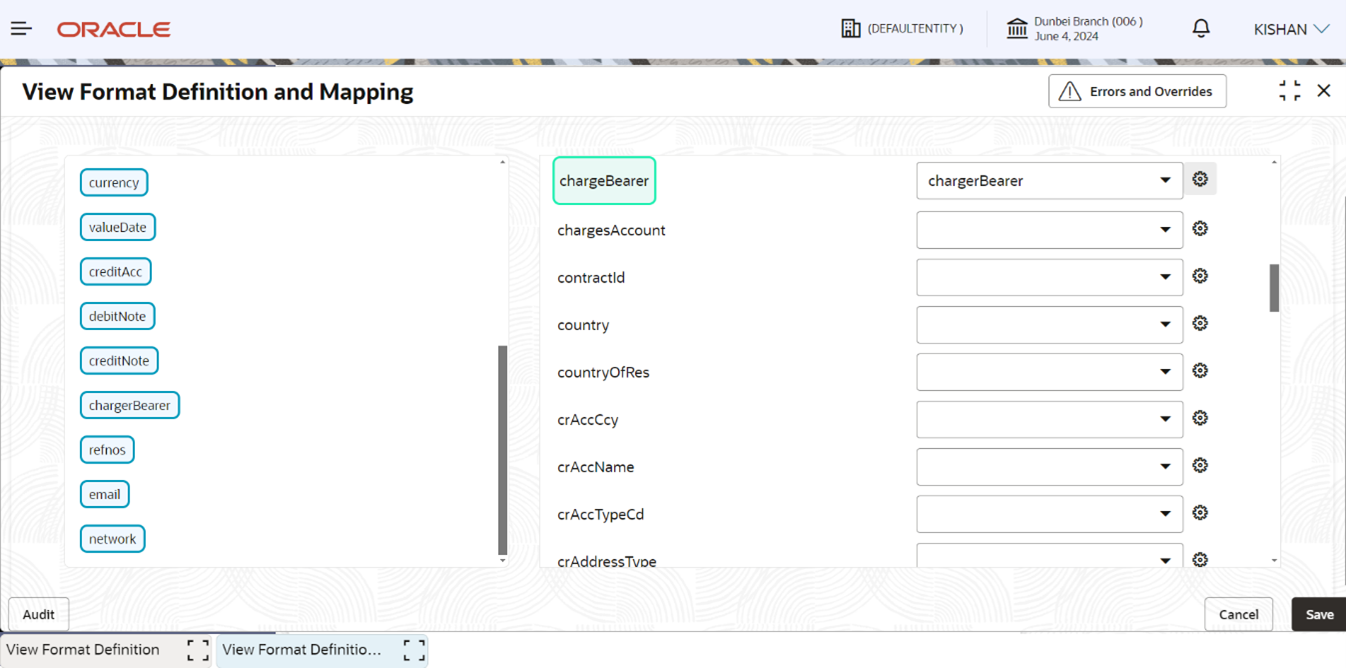Open the chargeBearer mapping dropdown

pos(1049,181)
